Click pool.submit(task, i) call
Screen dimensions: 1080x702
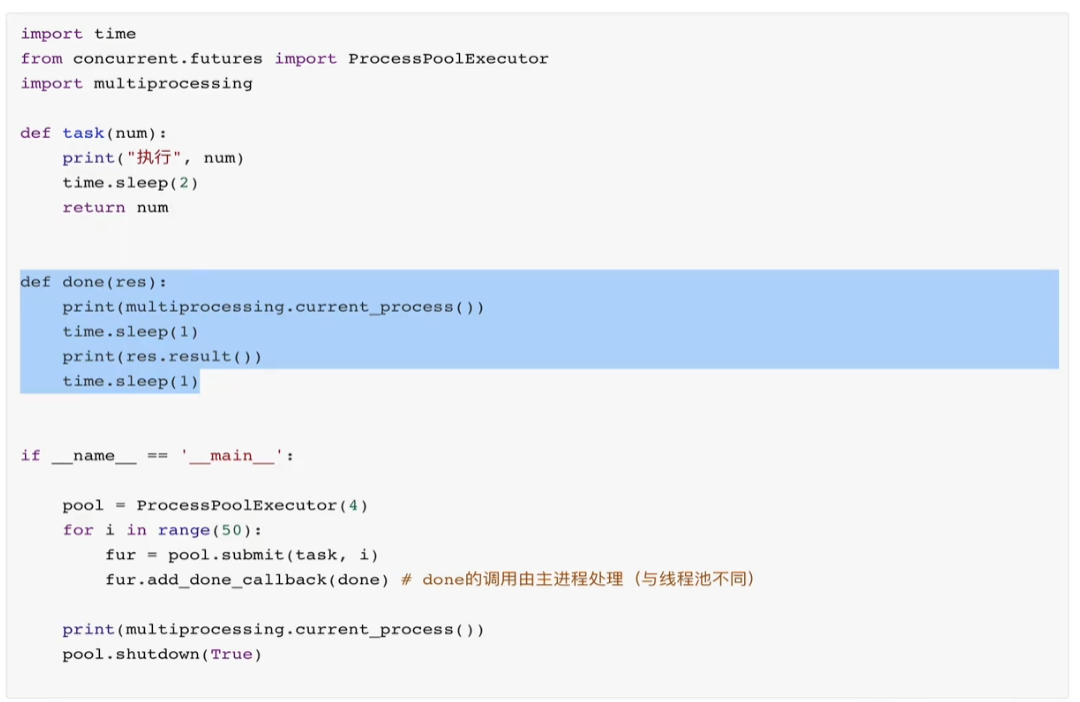(x=273, y=555)
